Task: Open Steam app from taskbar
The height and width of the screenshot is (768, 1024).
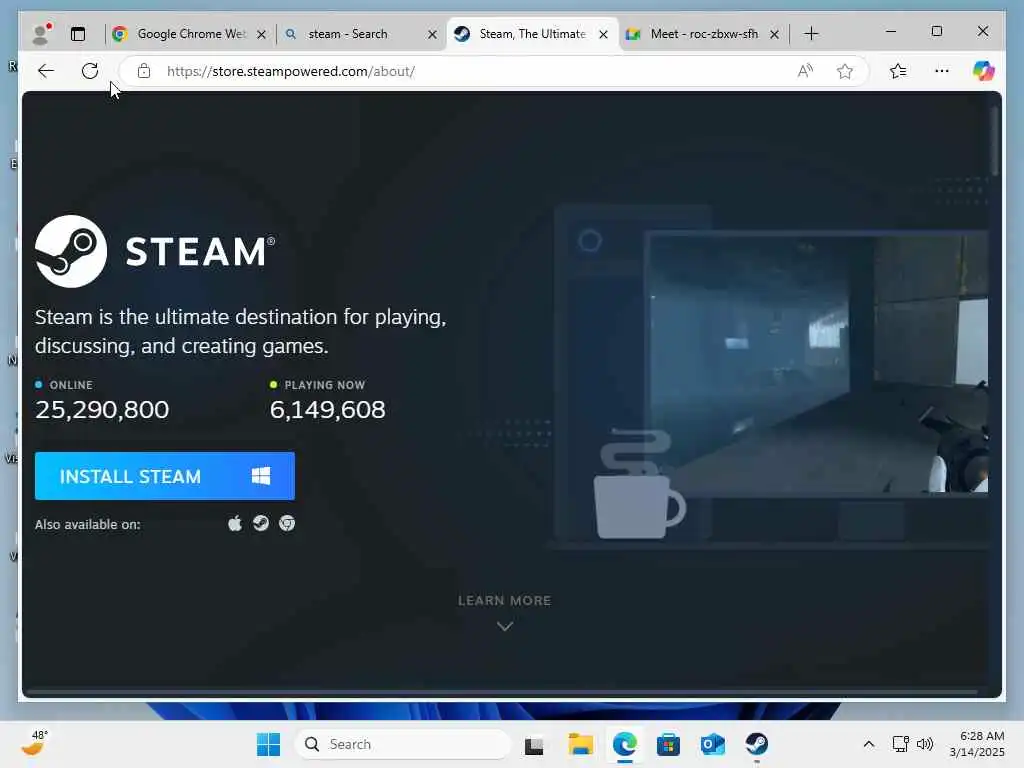Action: click(757, 744)
